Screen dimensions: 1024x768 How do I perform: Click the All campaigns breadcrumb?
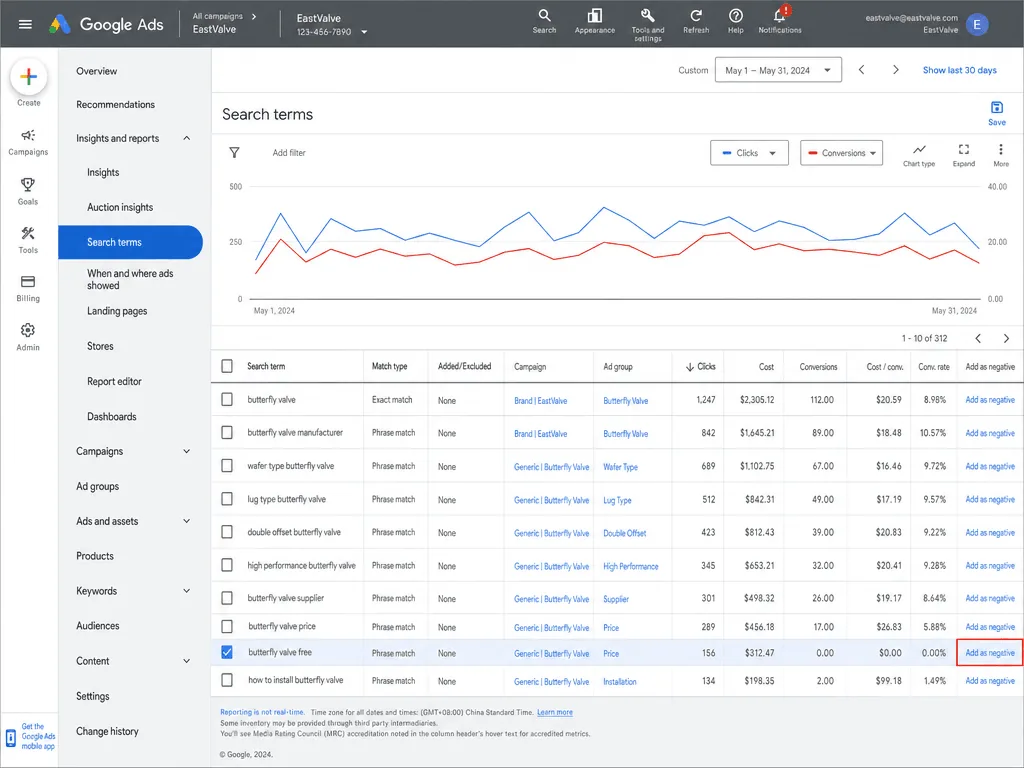(217, 16)
